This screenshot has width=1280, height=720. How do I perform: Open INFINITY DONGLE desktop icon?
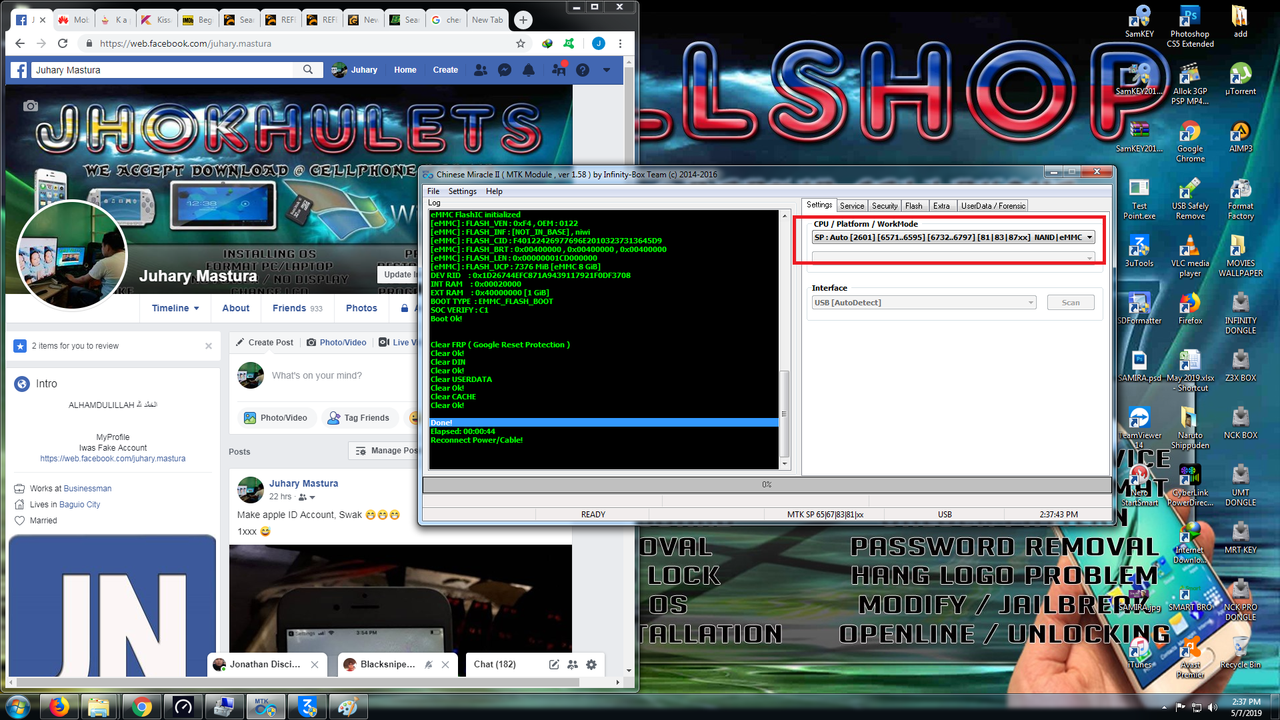coord(1240,313)
